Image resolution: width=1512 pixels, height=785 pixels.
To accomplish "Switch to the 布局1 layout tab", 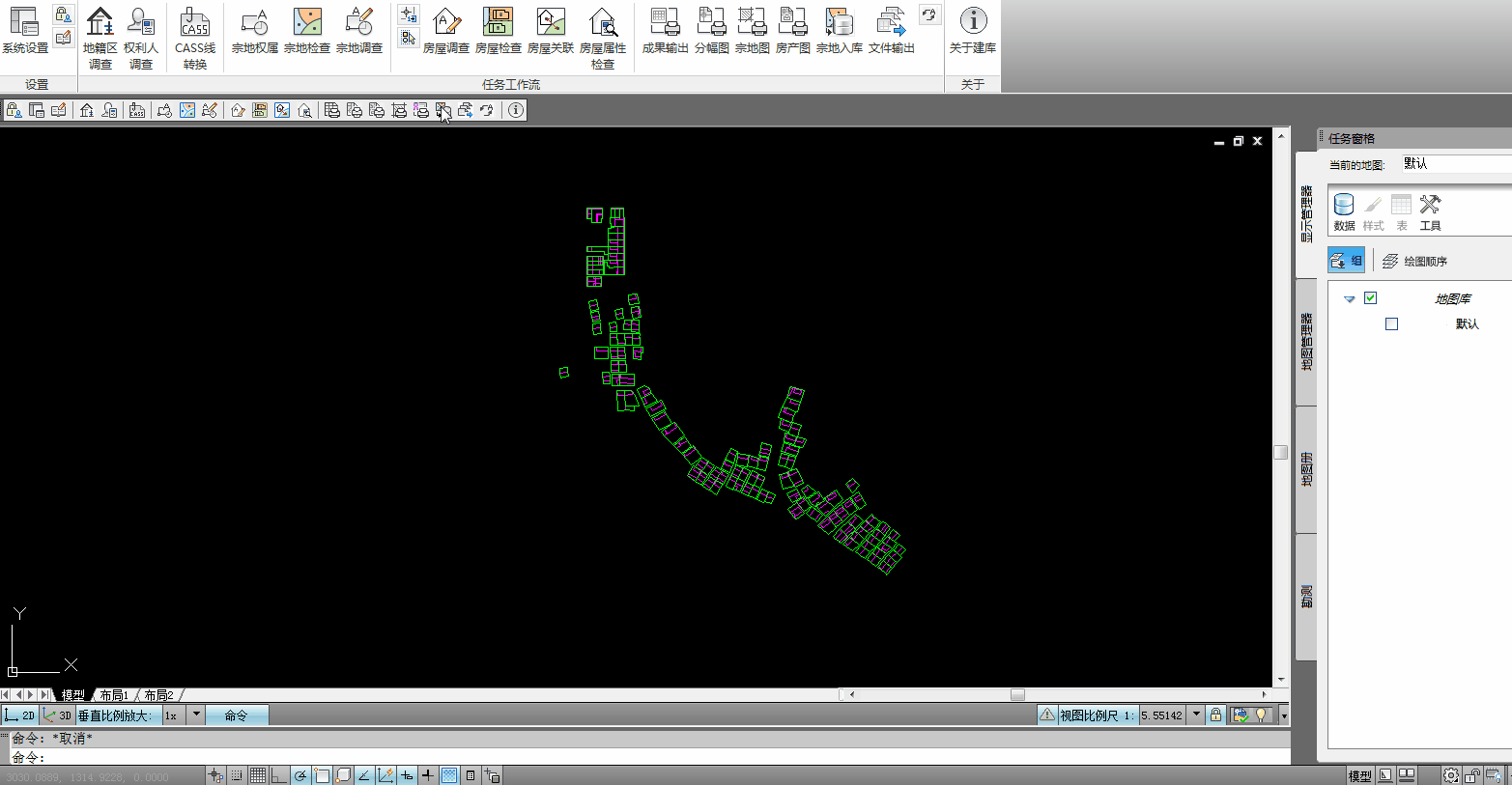I will click(114, 695).
